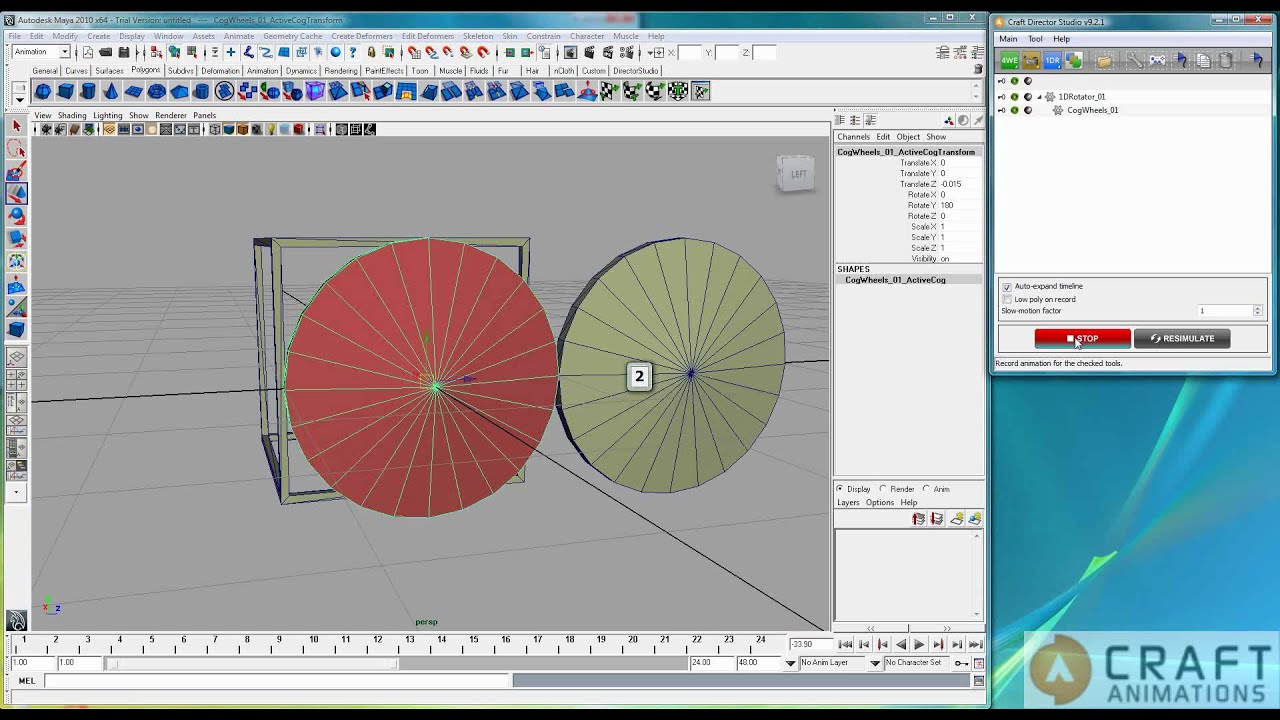The height and width of the screenshot is (720, 1280).
Task: Toggle the lock icon in status line
Action: pyautogui.click(x=371, y=52)
